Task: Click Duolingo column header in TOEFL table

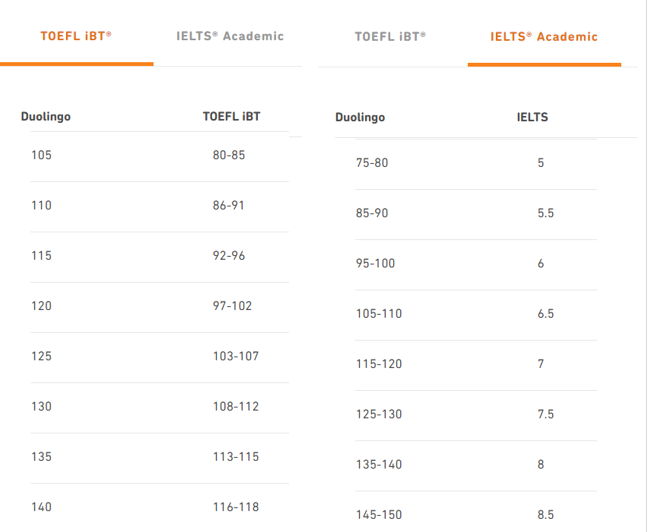Action: 46,116
